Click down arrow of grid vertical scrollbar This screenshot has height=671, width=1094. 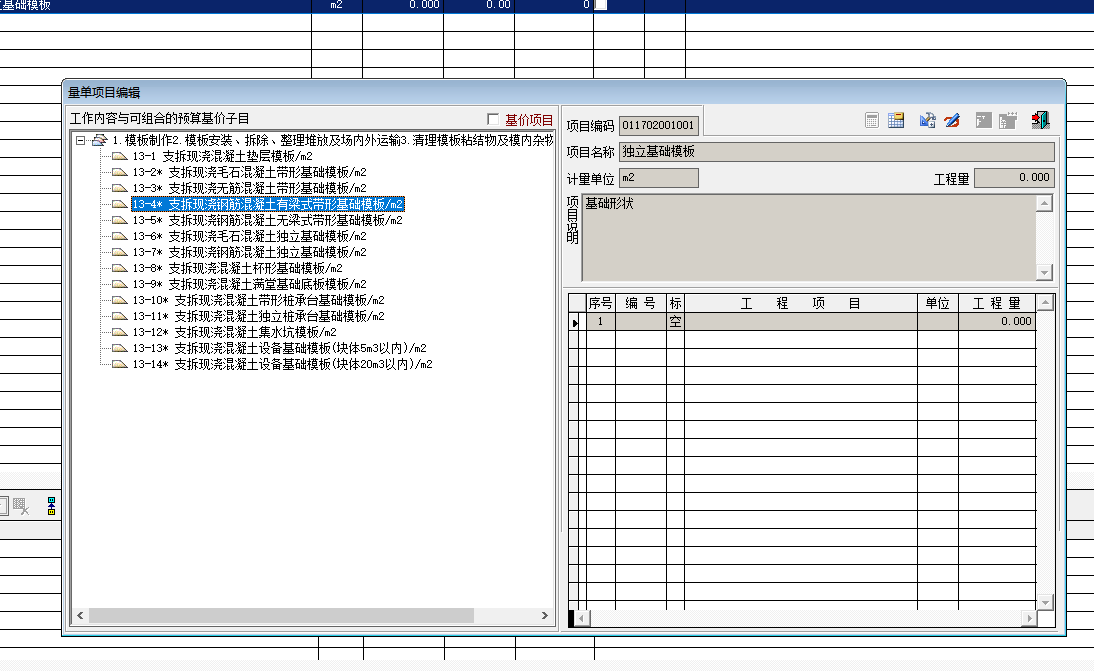tap(1045, 602)
